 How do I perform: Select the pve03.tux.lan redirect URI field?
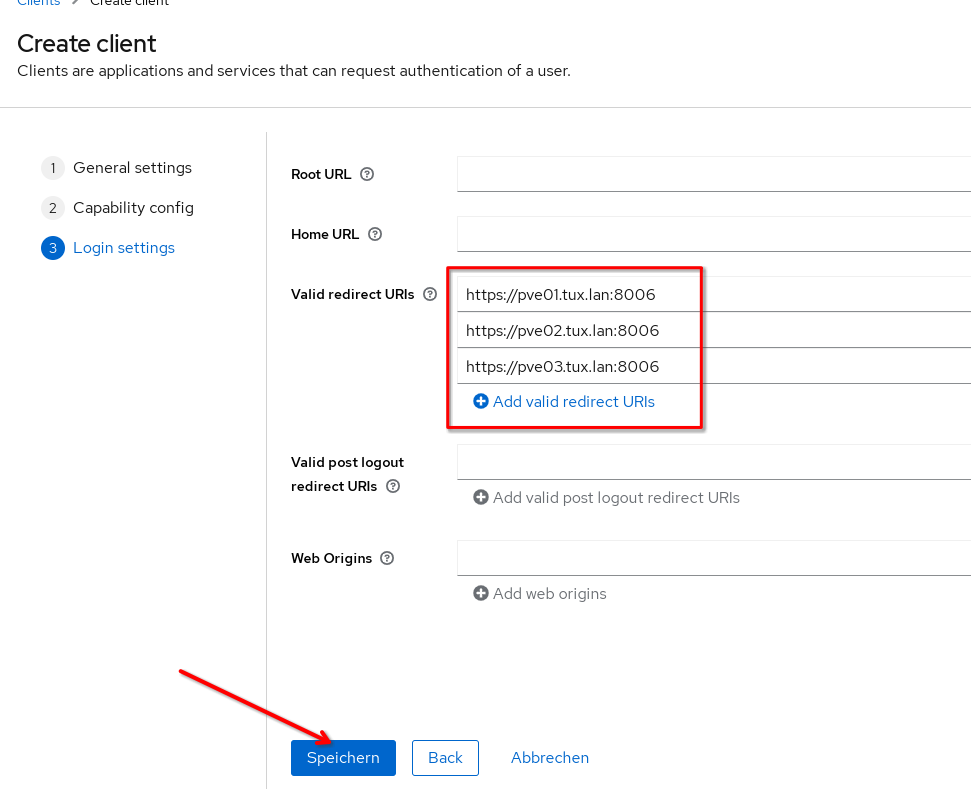pyautogui.click(x=713, y=366)
